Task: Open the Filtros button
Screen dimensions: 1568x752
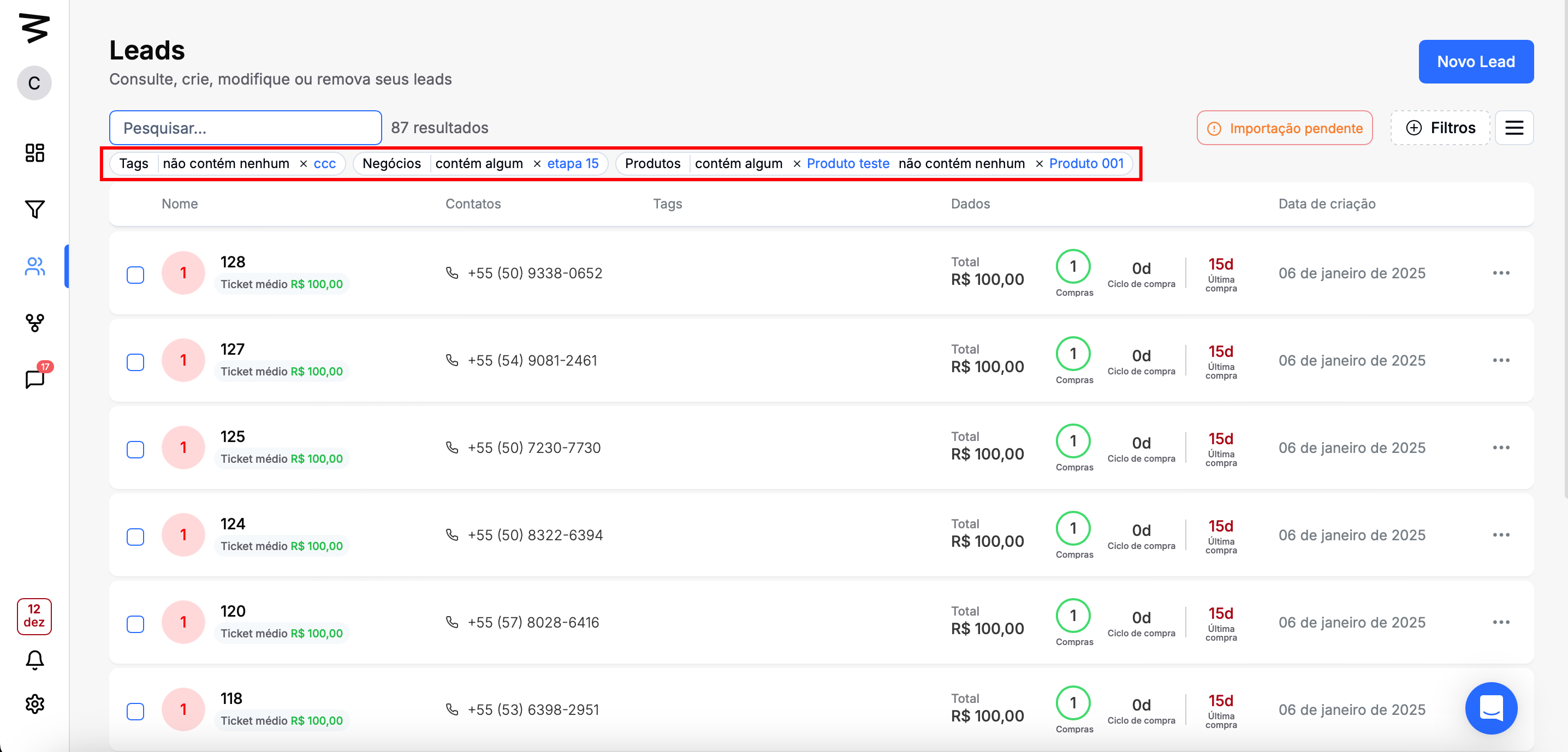Action: [1440, 128]
